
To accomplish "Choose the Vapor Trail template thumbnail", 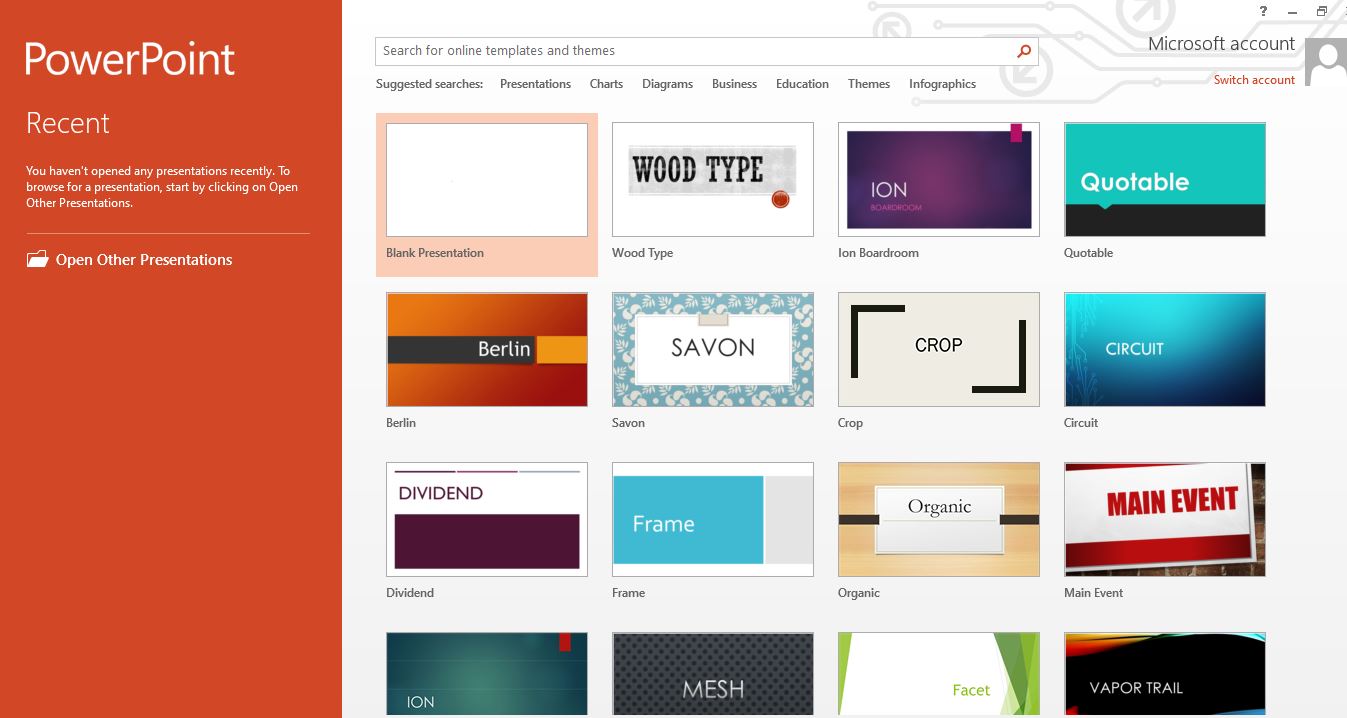I will click(1165, 675).
